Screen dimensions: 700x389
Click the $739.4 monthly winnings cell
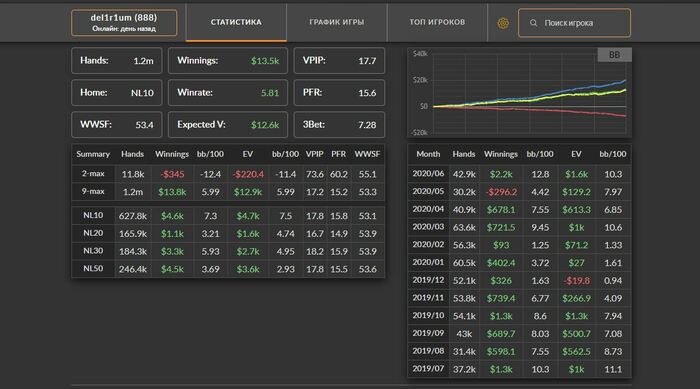[x=501, y=298]
